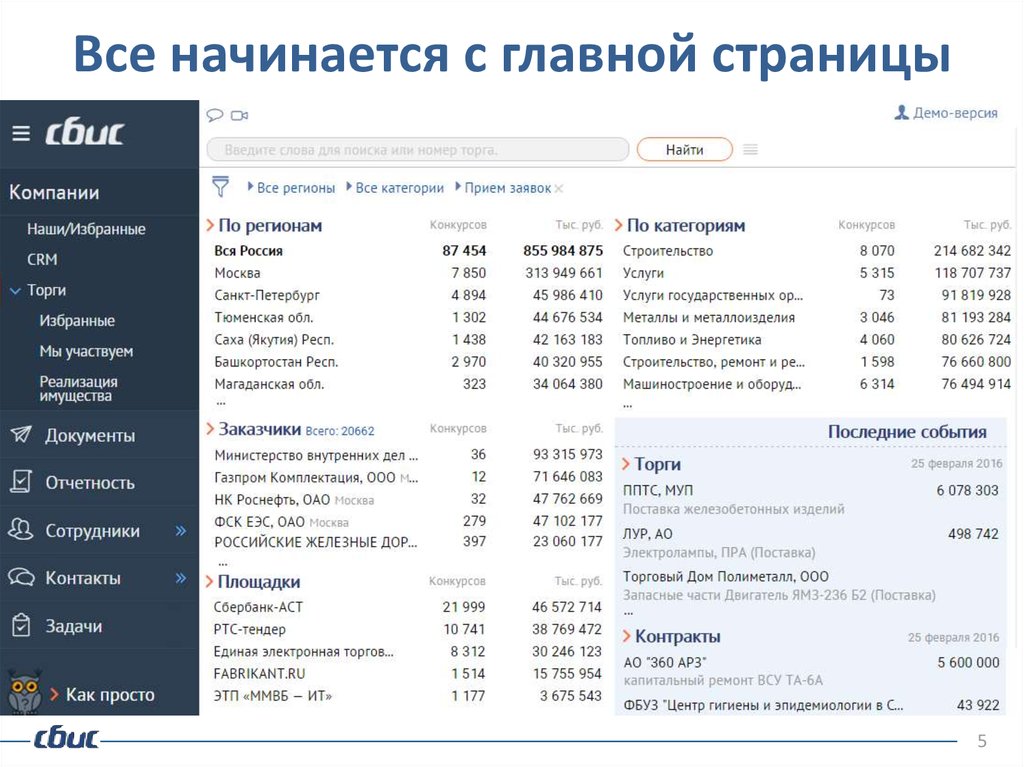Viewport: 1024px width, 767px height.
Task: Click the search input field
Action: pos(420,148)
